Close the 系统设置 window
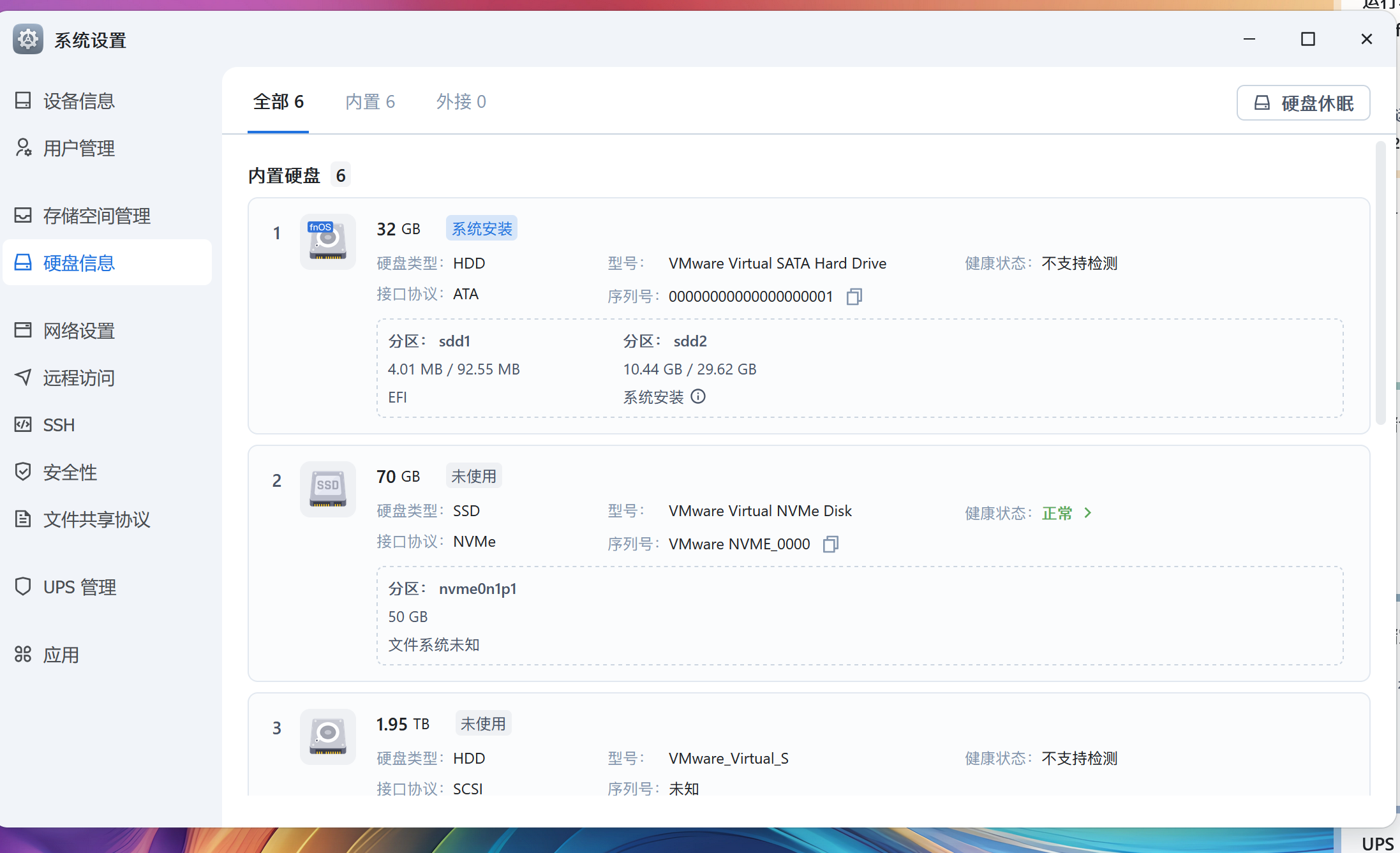The image size is (1400, 853). coord(1367,39)
